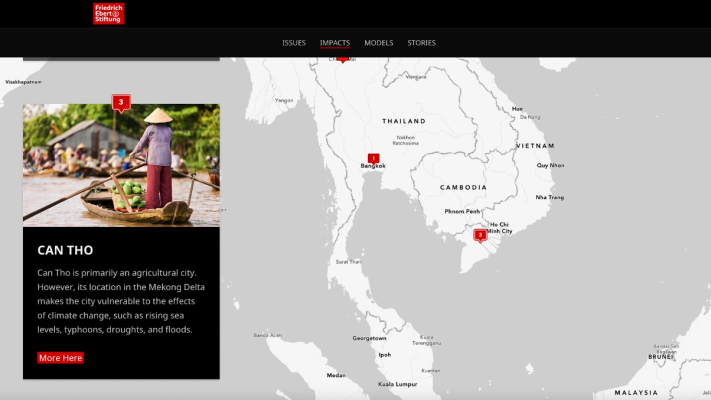Click the number 3 badge above Can Tho photo
The image size is (711, 400).
coord(121,102)
